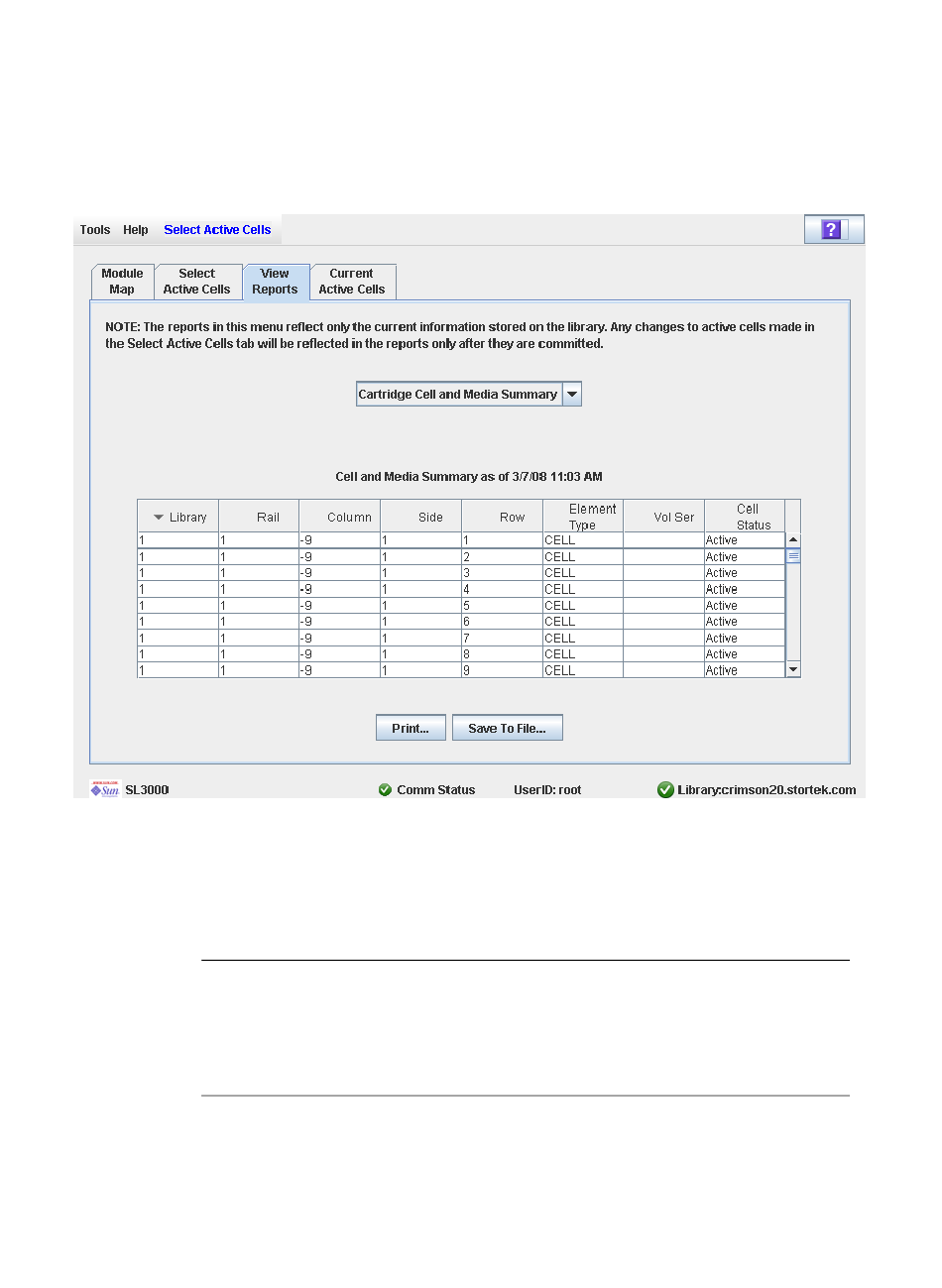The image size is (942, 1288).
Task: Click the Element Type column header
Action: [583, 517]
